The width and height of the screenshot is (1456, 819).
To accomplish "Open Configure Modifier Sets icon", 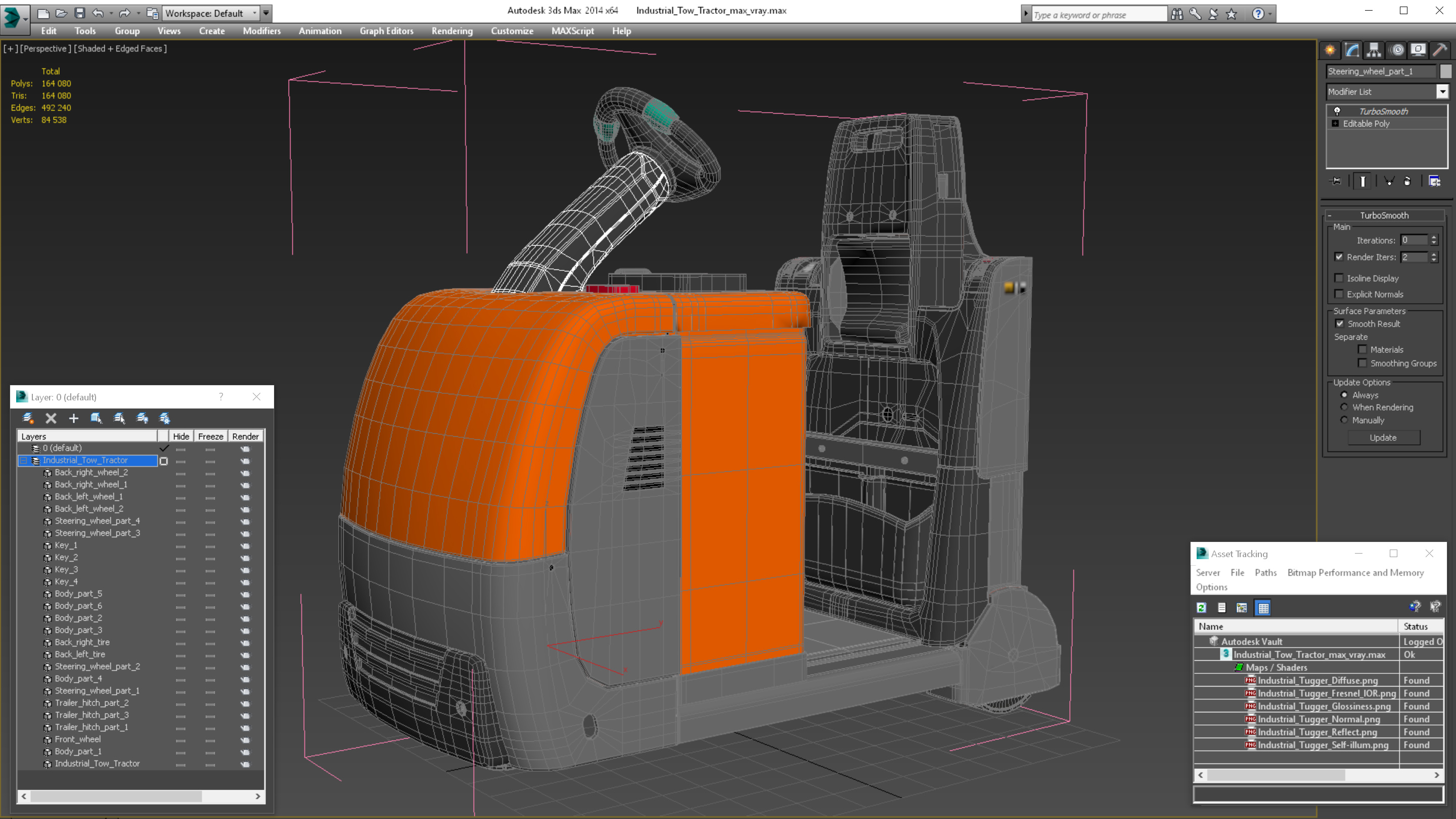I will pyautogui.click(x=1435, y=181).
